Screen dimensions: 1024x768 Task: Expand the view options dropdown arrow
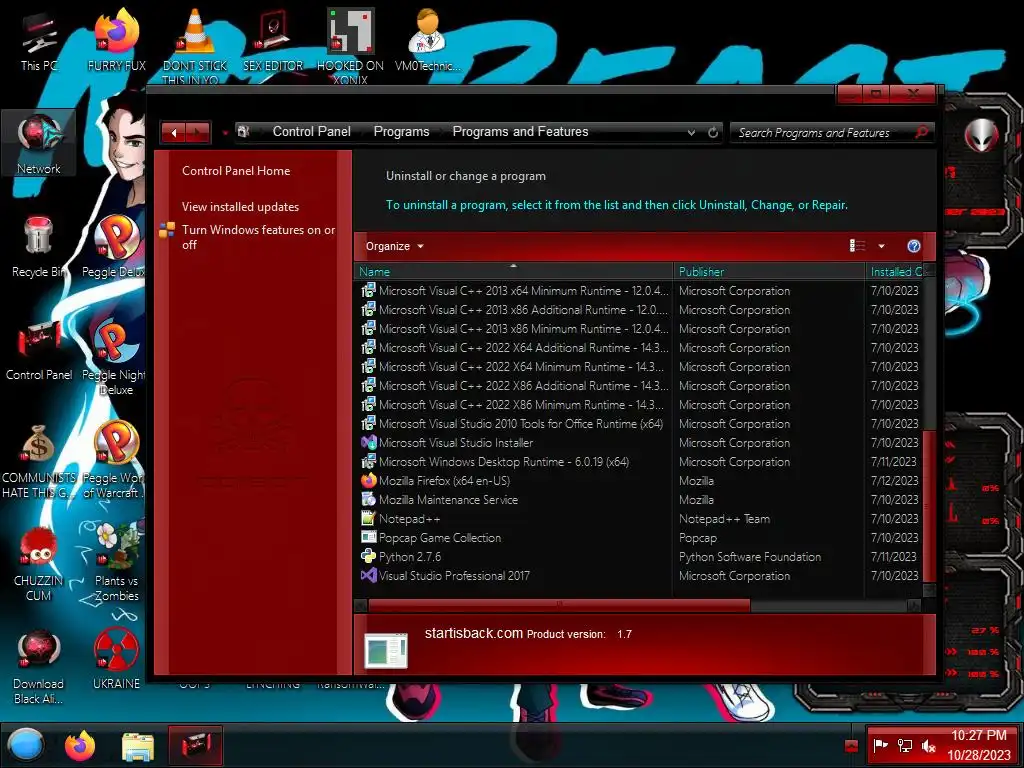[x=881, y=246]
